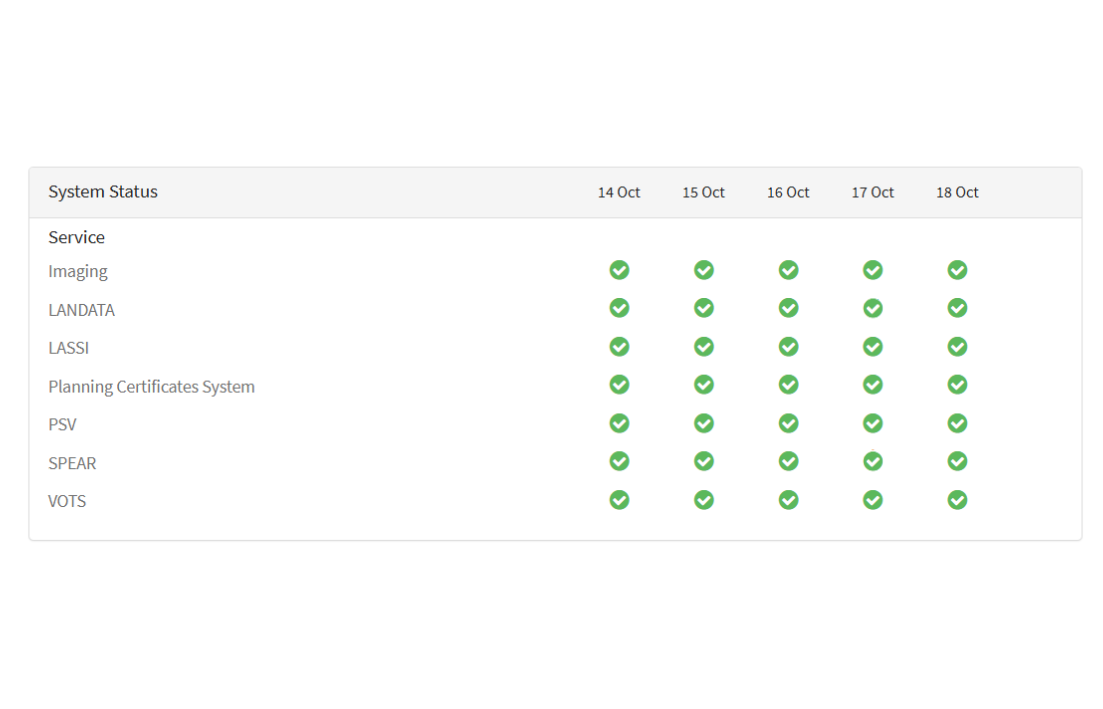Select the LASSI service name
Image resolution: width=1103 pixels, height=709 pixels.
tap(68, 348)
